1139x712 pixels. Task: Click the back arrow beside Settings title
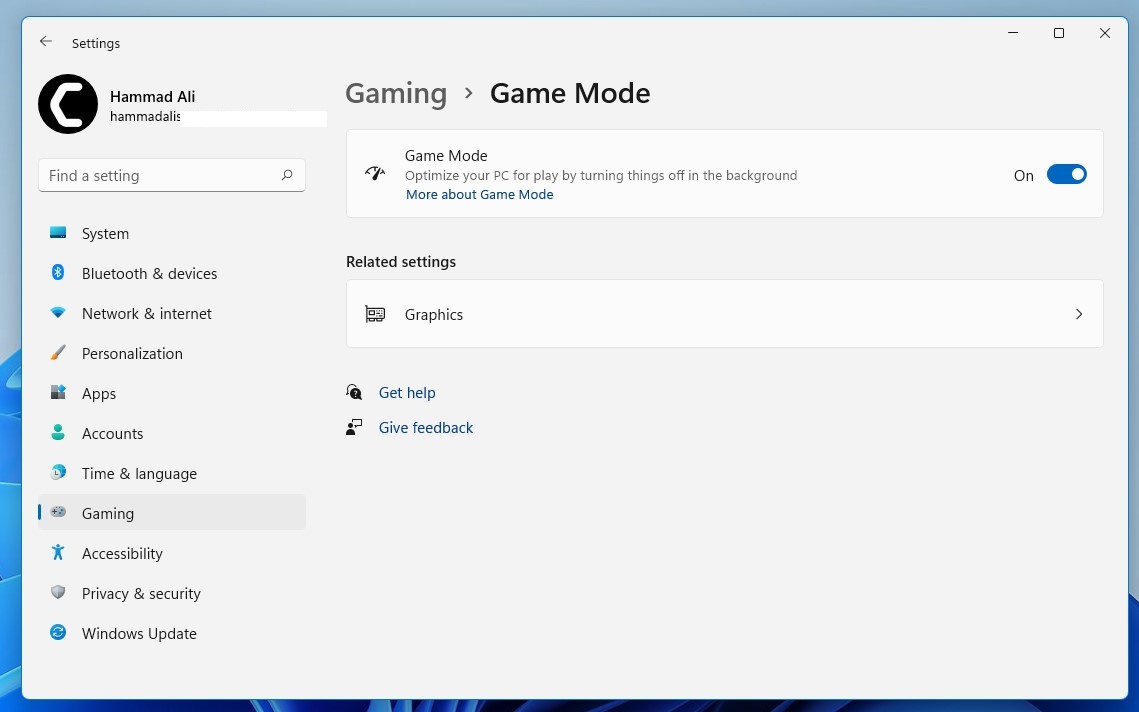[45, 42]
